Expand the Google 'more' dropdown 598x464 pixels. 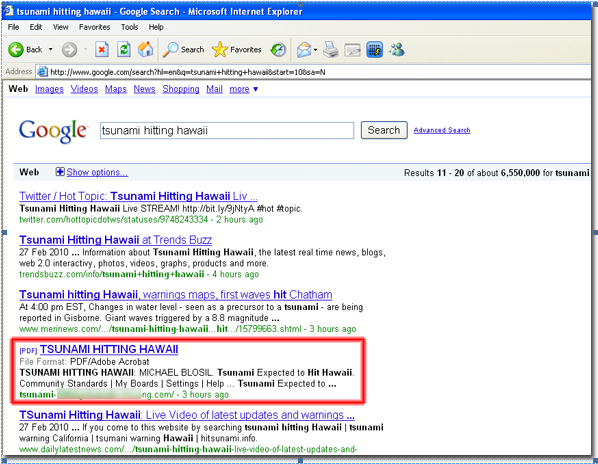(x=243, y=89)
